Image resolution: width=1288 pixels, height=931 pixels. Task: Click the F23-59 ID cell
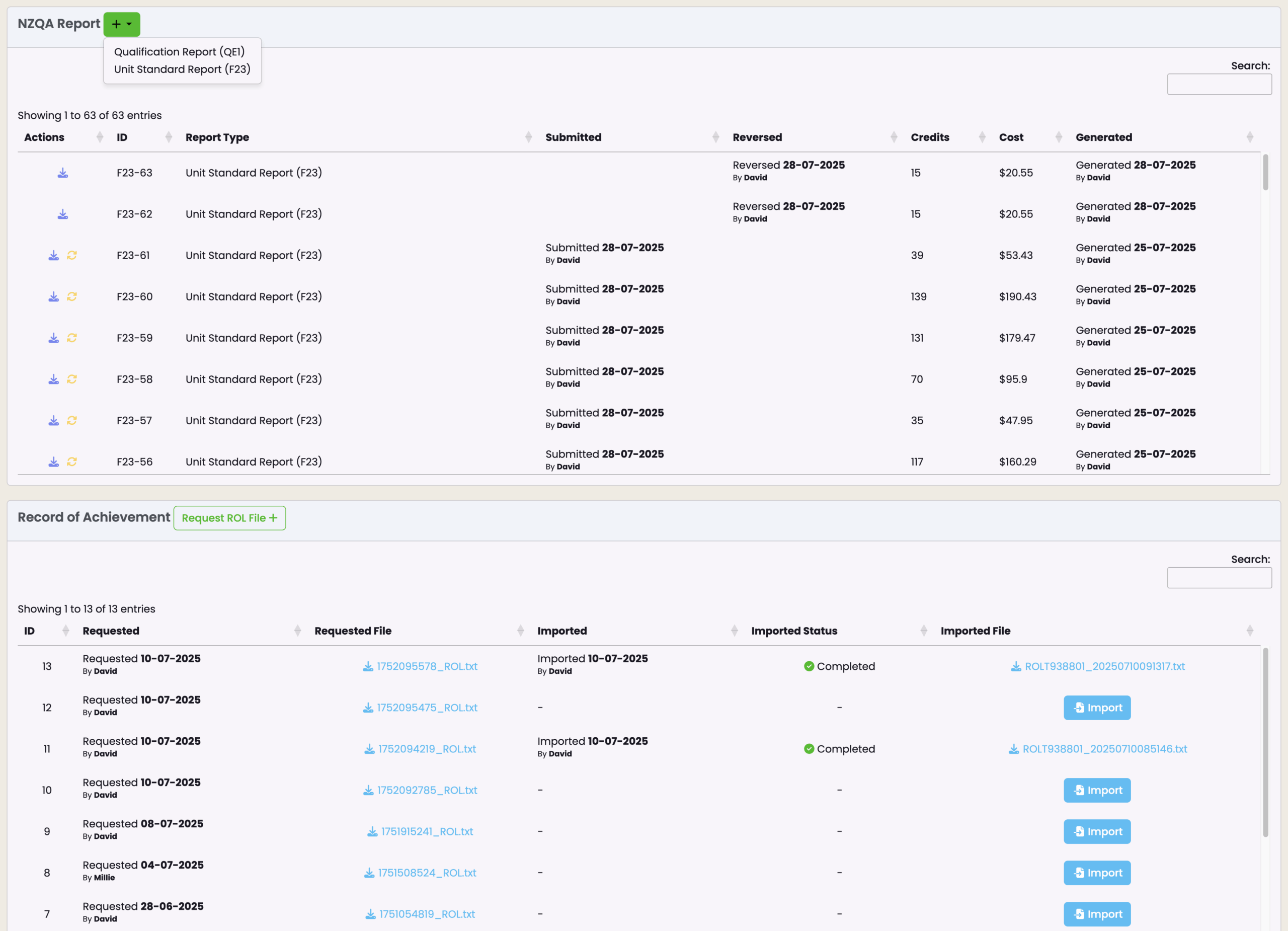click(x=135, y=338)
